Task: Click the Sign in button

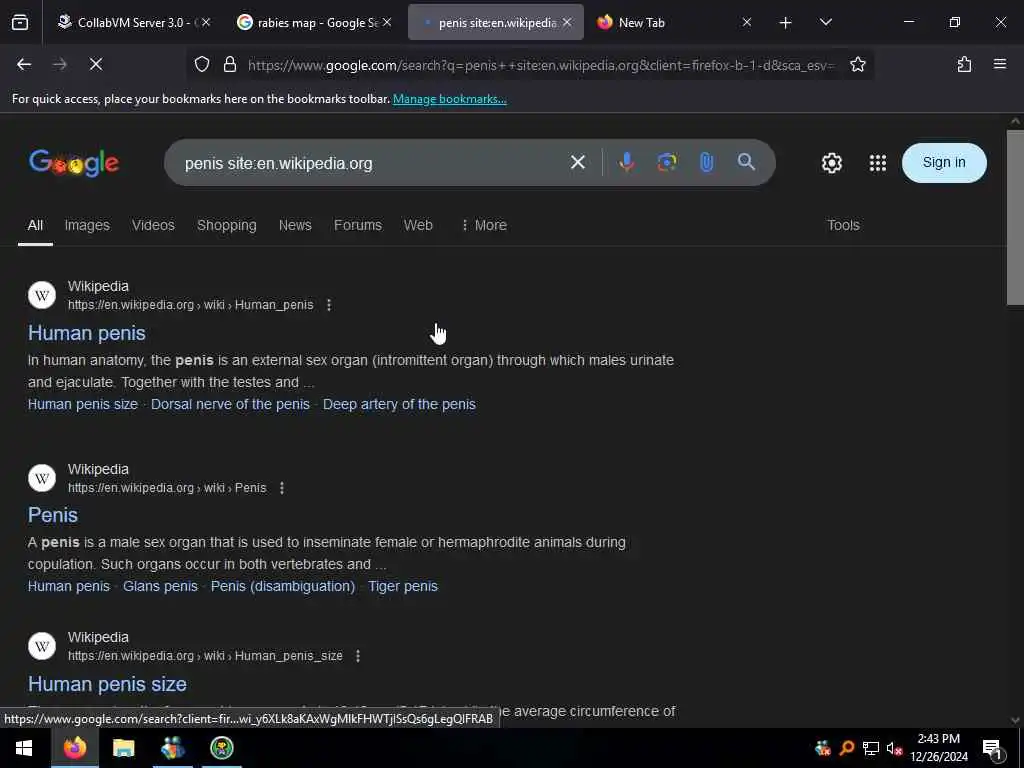Action: 944,163
